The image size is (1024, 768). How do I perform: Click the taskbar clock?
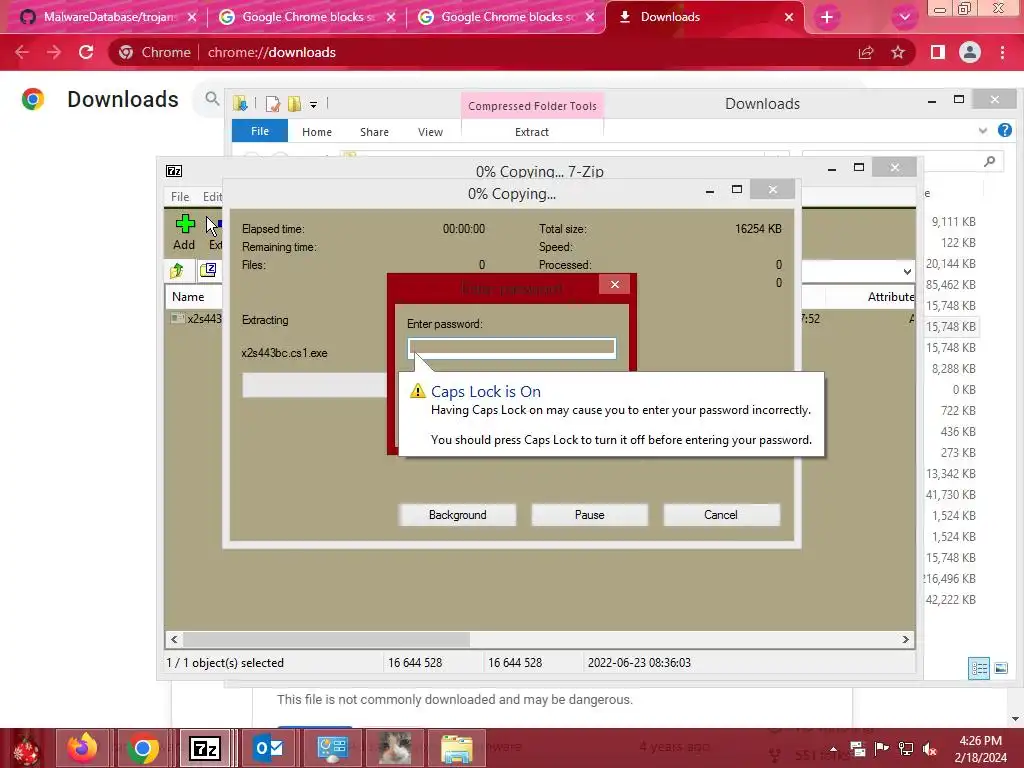click(980, 749)
